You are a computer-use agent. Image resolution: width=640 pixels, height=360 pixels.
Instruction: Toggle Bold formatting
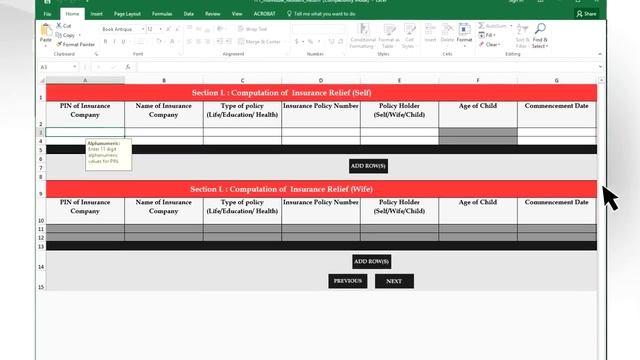tap(105, 42)
